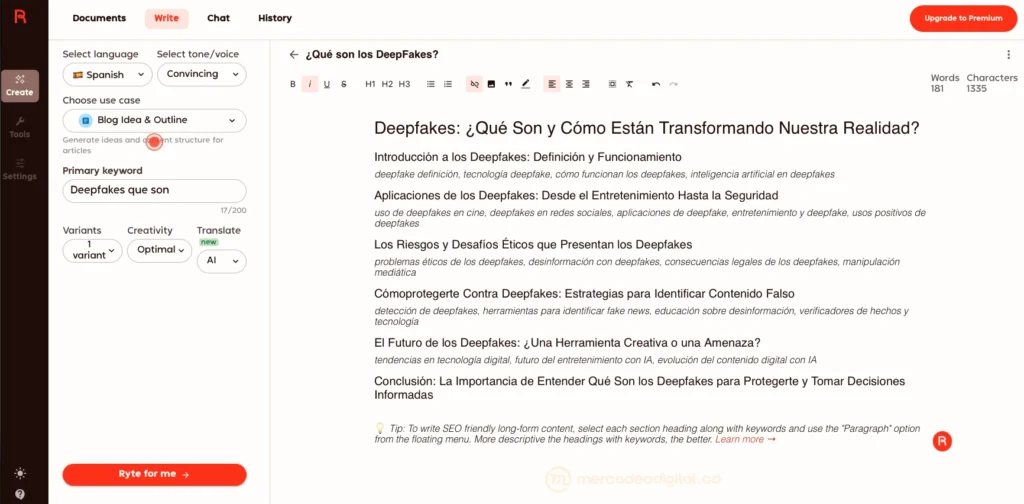1024x504 pixels.
Task: Redo the last edit
Action: click(x=673, y=84)
